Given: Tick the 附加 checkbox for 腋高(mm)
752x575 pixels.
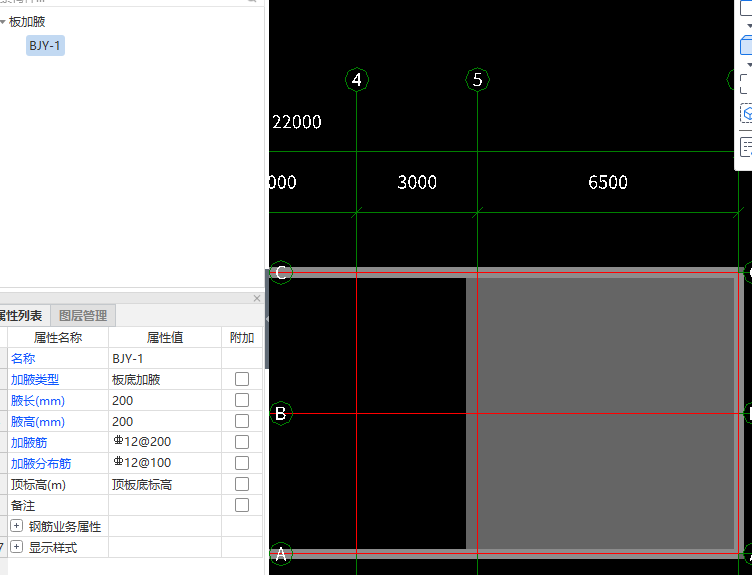Looking at the screenshot, I should 242,421.
